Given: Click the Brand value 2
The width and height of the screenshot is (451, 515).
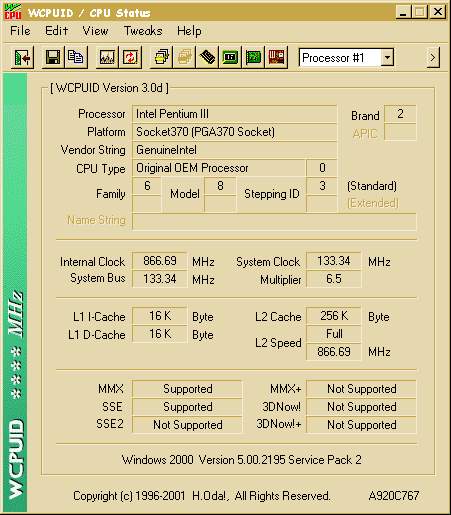Looking at the screenshot, I should [400, 114].
